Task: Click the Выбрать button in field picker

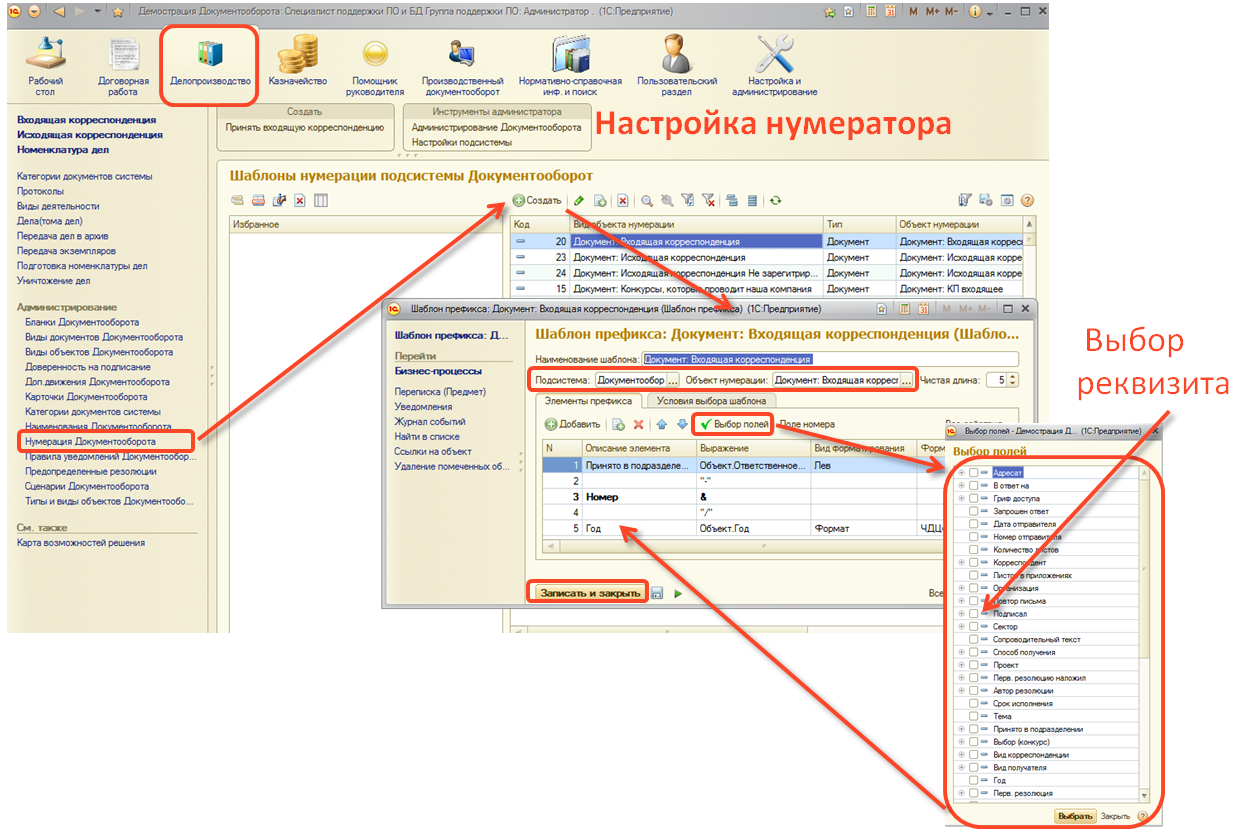Action: pos(1075,816)
